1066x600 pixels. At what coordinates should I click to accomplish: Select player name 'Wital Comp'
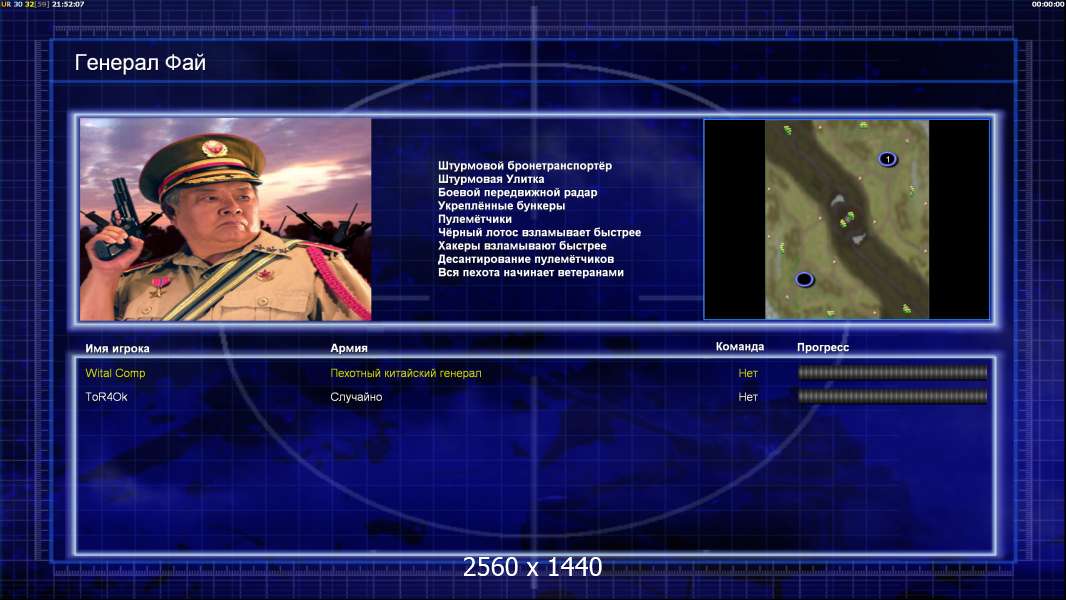pyautogui.click(x=115, y=373)
